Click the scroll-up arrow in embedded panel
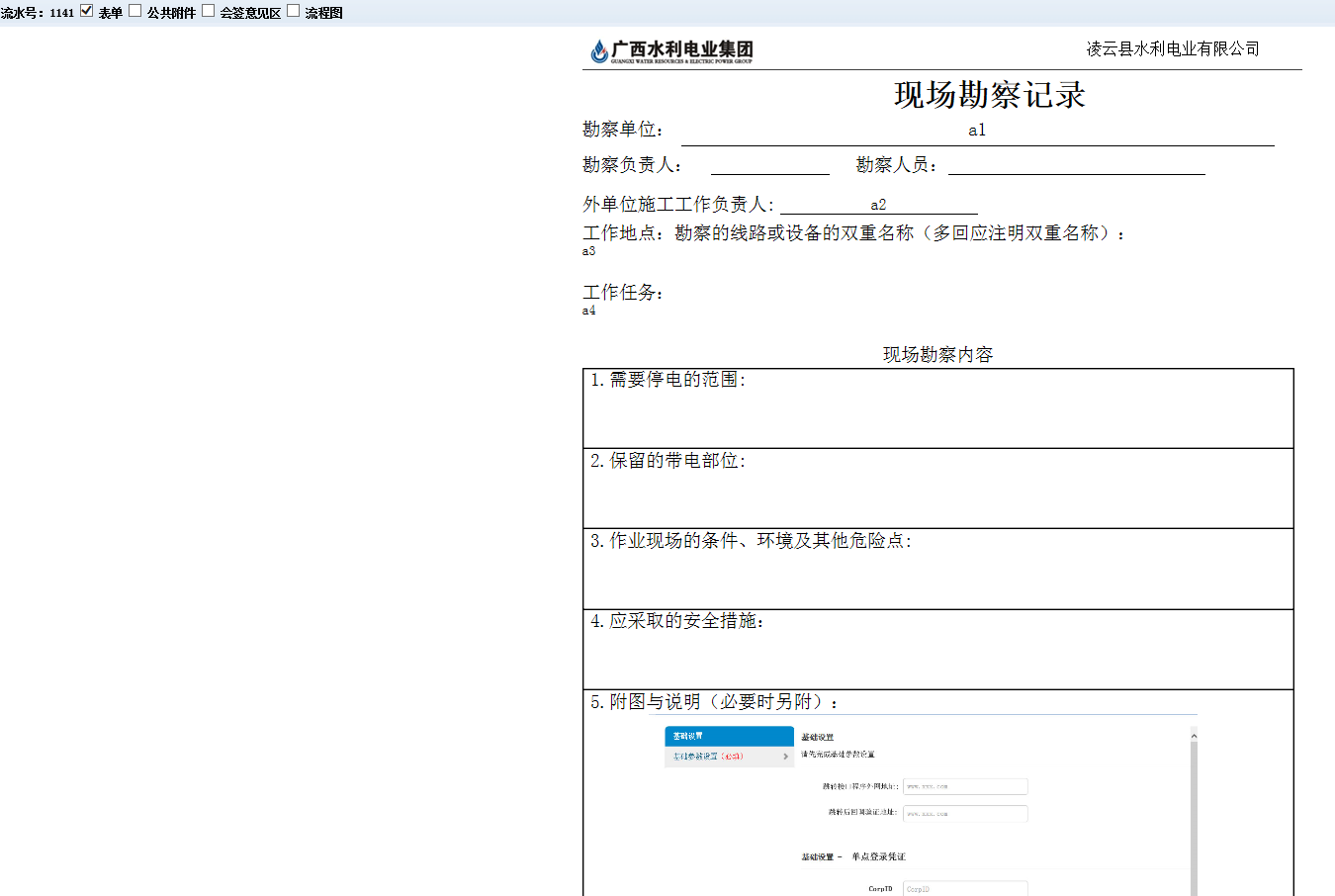This screenshot has width=1335, height=896. tap(1194, 736)
